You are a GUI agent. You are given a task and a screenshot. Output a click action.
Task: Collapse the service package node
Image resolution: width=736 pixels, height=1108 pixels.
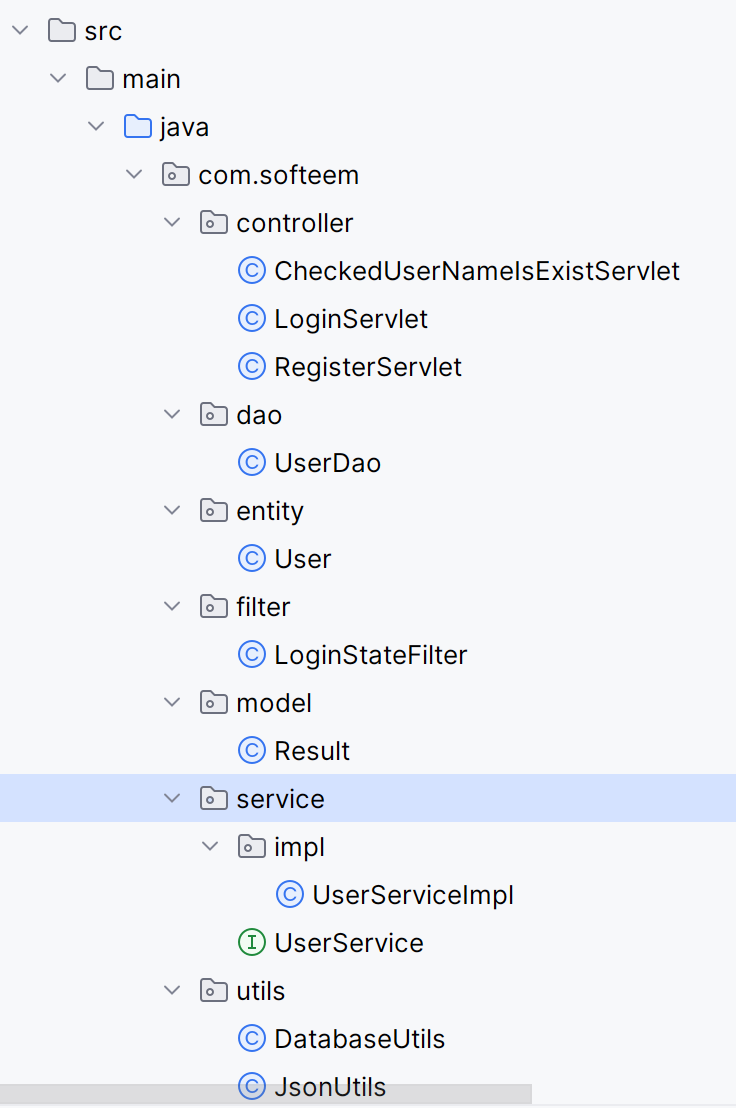172,798
